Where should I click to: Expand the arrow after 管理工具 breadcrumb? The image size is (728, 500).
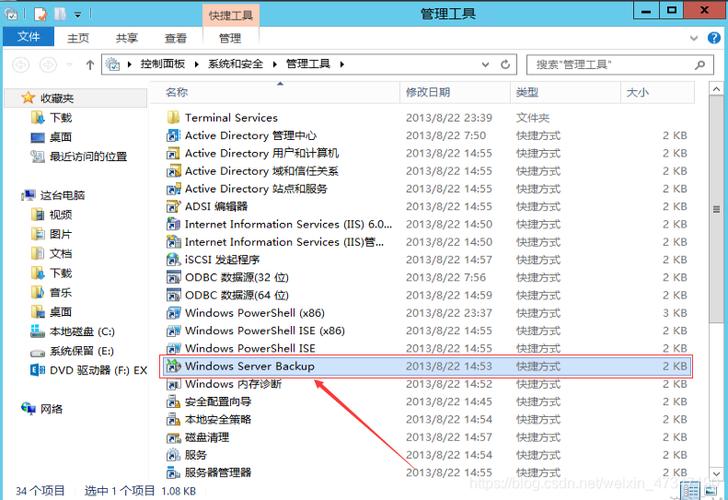click(x=342, y=64)
